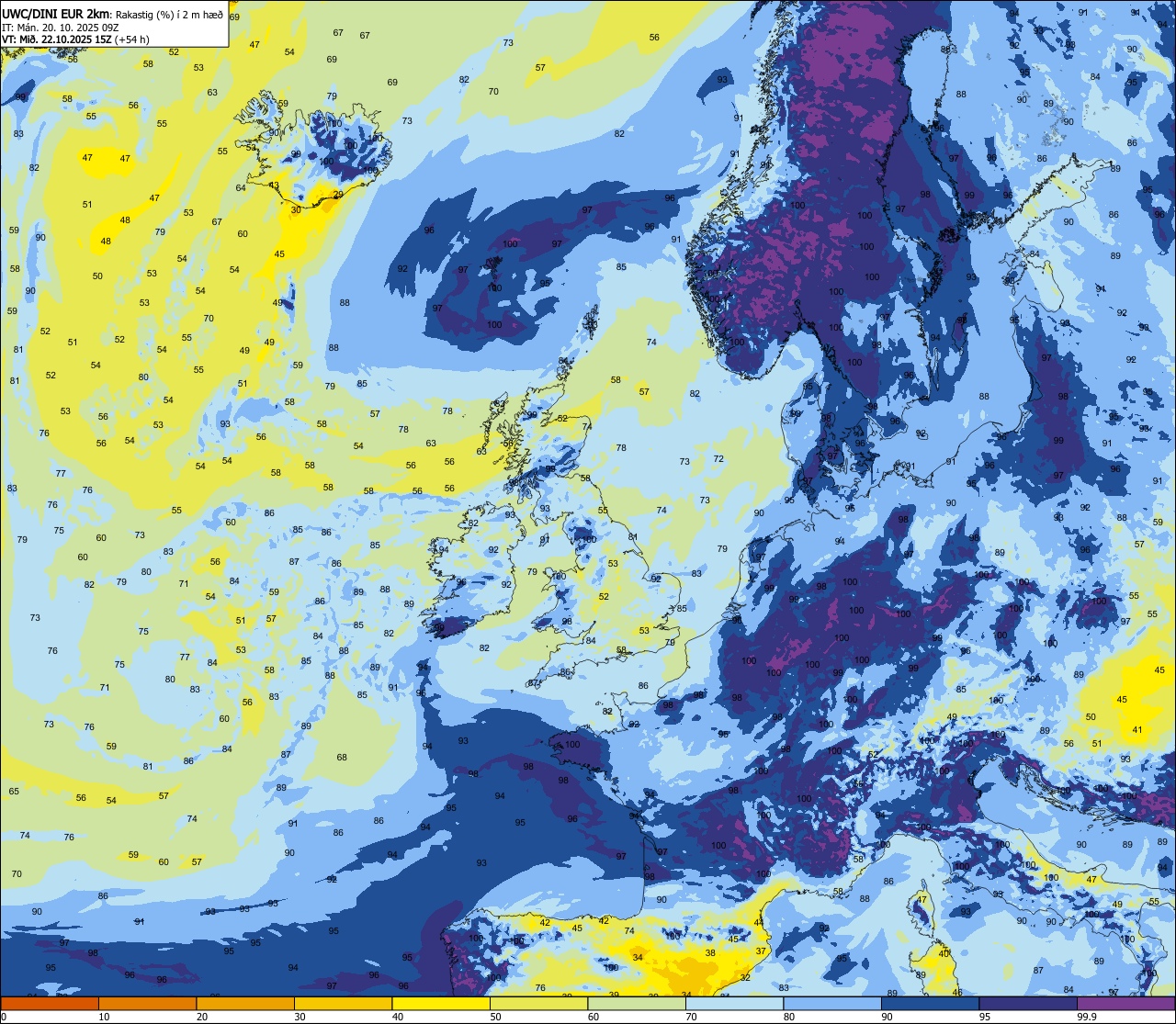Image resolution: width=1176 pixels, height=1024 pixels.
Task: Click the legend scale label "50"
Action: click(496, 1017)
